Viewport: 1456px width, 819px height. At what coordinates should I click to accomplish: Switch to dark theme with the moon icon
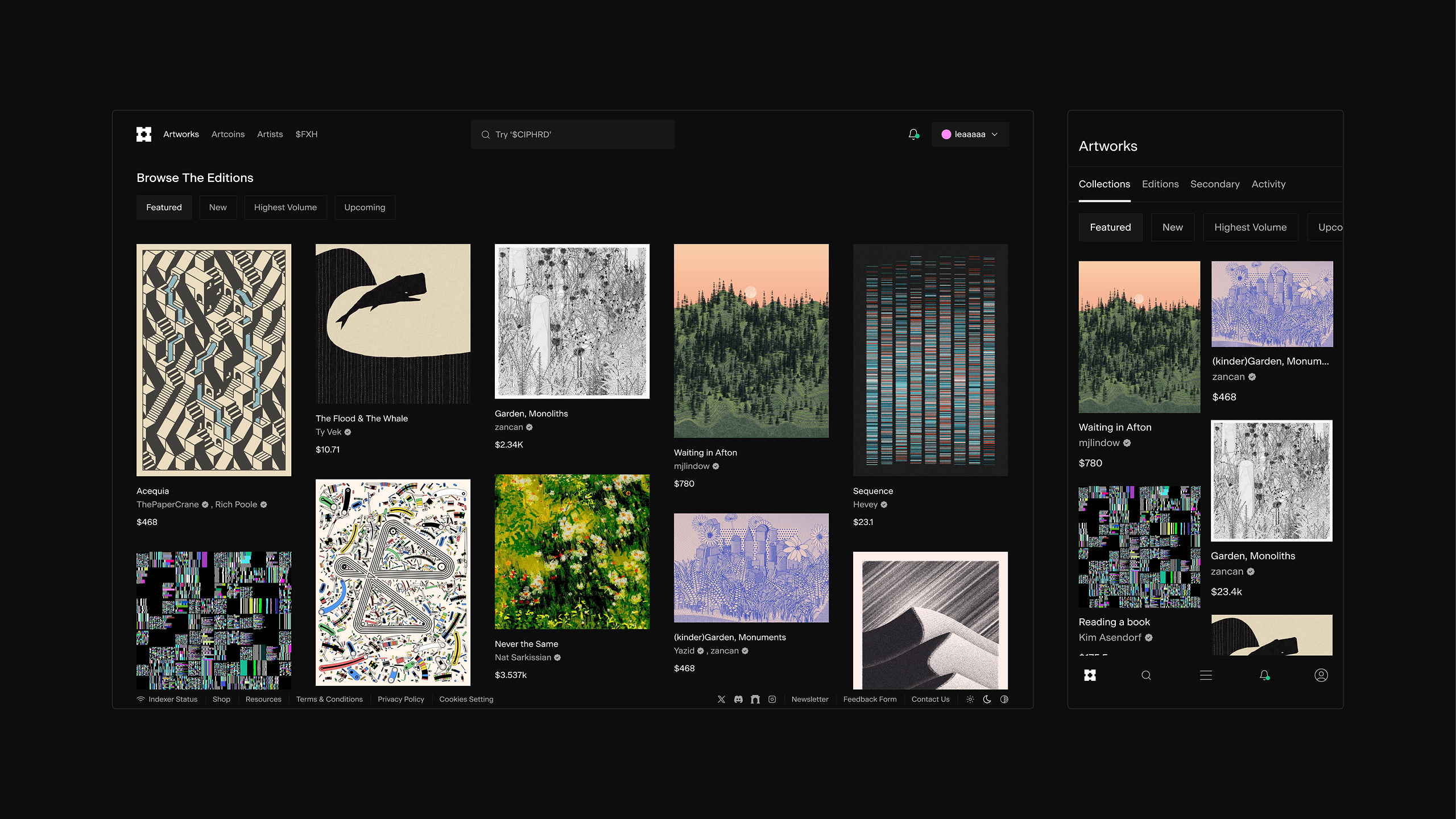(987, 699)
